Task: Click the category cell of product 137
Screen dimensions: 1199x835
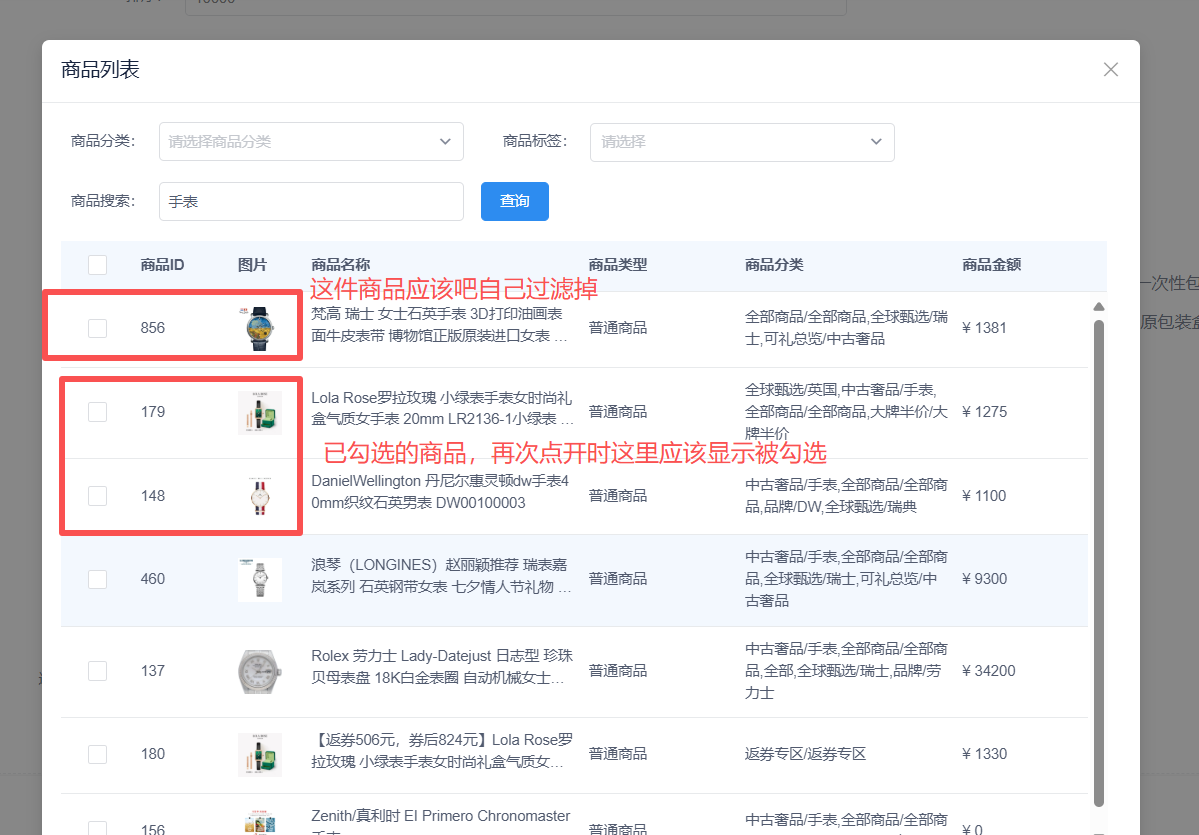Action: [846, 671]
